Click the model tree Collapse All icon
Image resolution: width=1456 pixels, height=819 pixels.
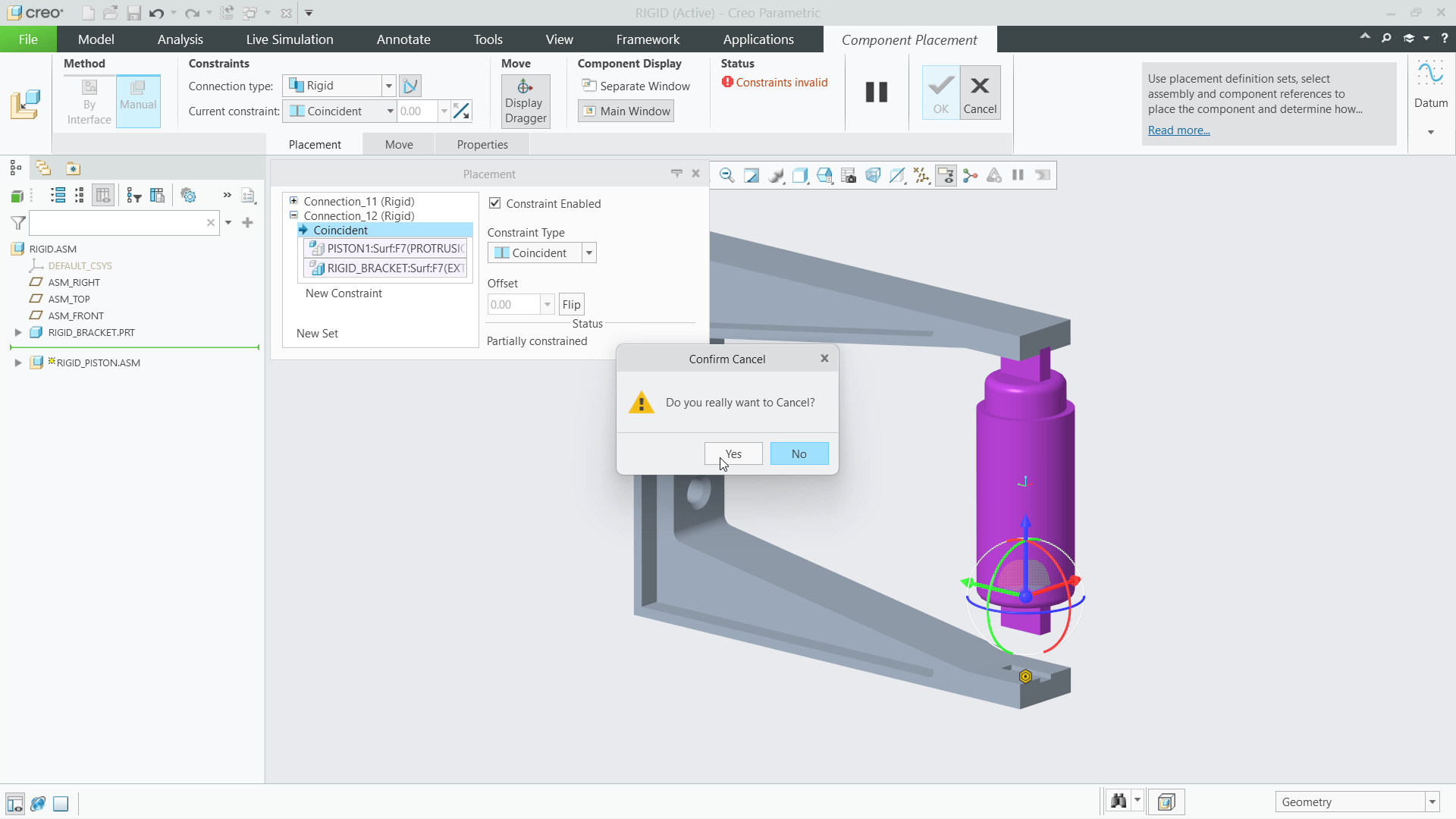pyautogui.click(x=80, y=196)
